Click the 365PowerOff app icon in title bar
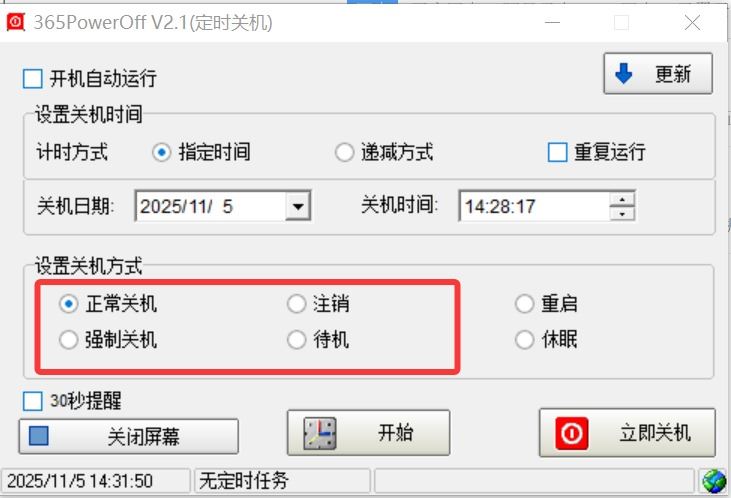Screen dimensions: 731x498 pyautogui.click(x=15, y=22)
